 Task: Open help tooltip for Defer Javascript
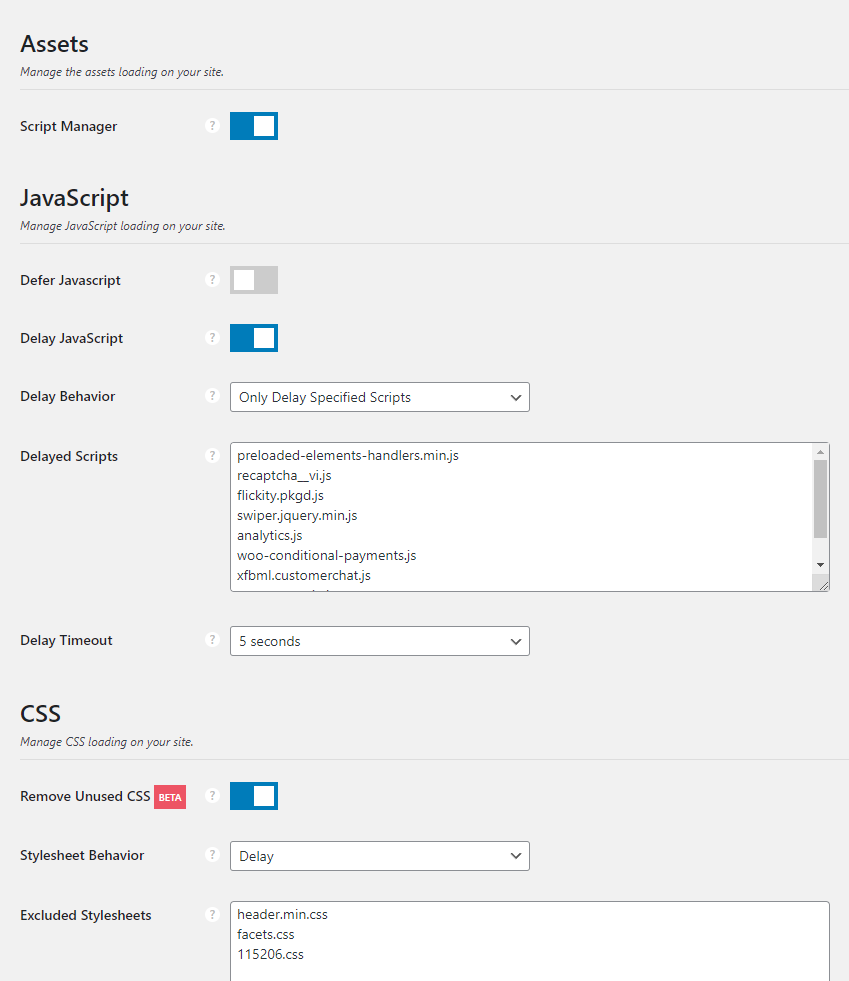(212, 280)
